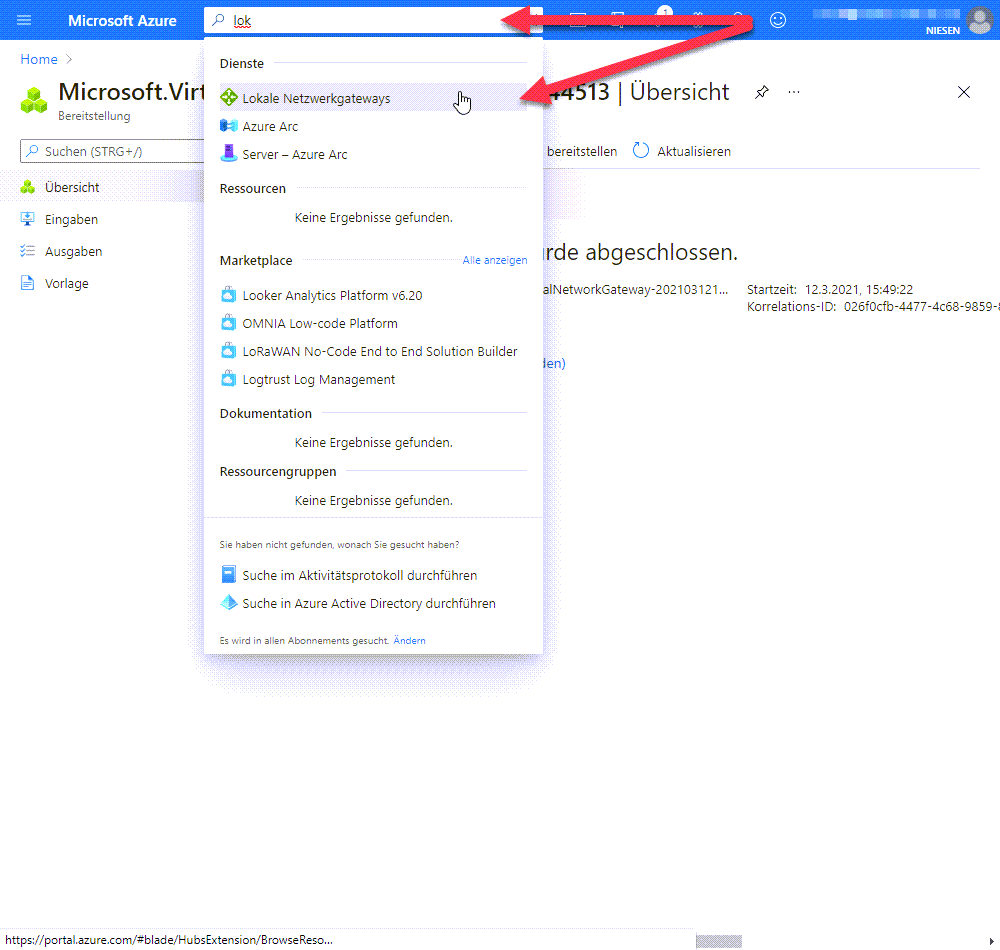Click the Dokumentation section heading
Image resolution: width=1000 pixels, height=950 pixels.
265,414
